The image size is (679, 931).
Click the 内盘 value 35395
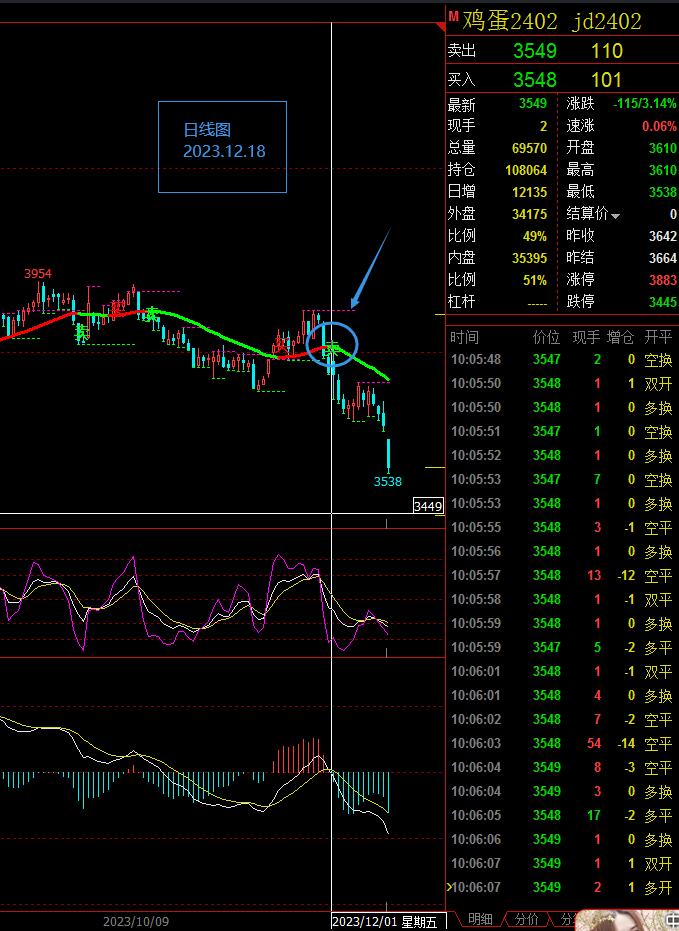coord(529,258)
